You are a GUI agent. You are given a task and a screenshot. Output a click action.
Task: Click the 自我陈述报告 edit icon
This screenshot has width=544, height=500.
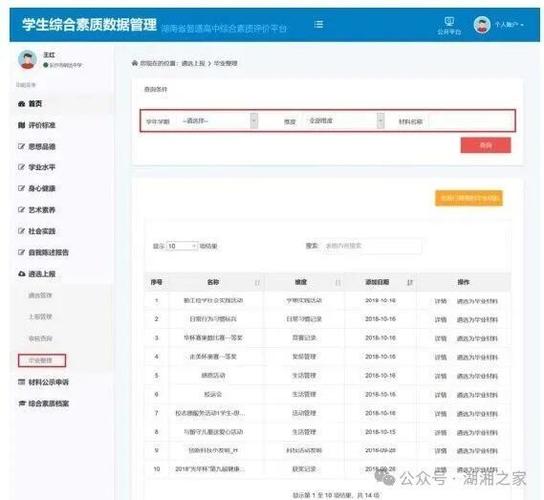click(x=22, y=252)
